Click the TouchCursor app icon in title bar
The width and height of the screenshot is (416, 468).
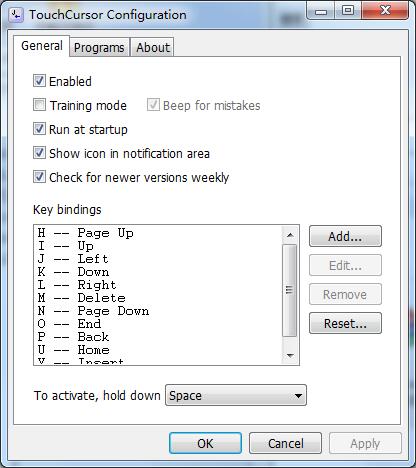pyautogui.click(x=16, y=15)
